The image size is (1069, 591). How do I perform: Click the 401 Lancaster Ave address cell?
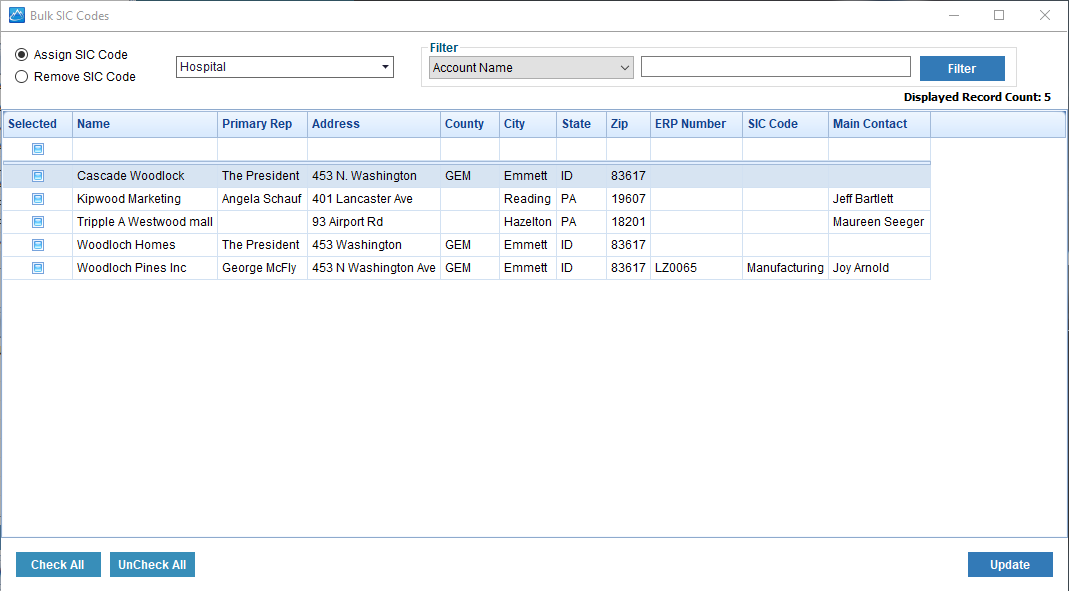click(x=374, y=199)
